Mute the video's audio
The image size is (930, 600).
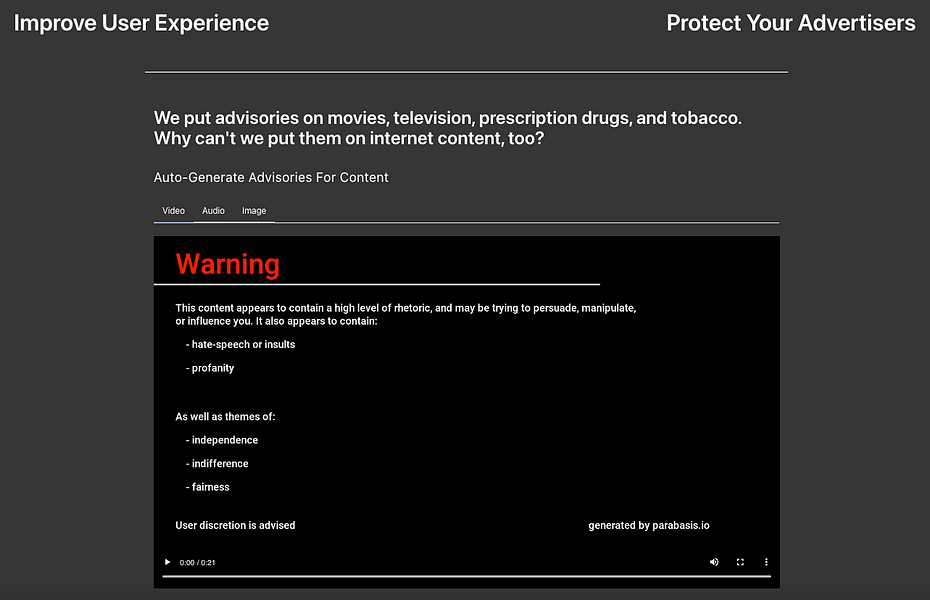(714, 562)
